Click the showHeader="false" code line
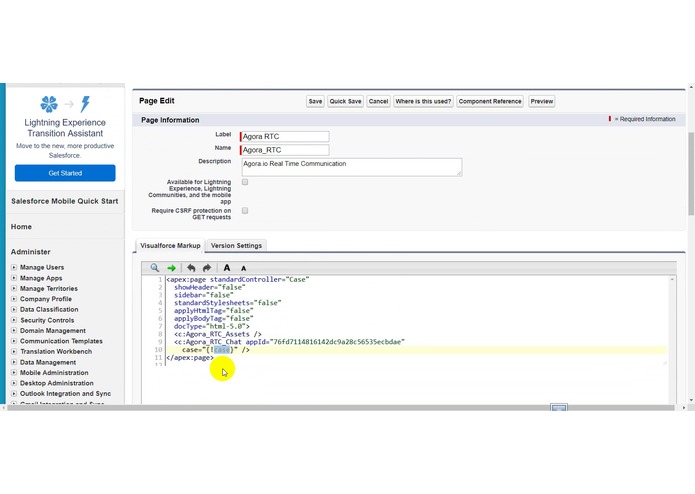695x494 pixels. [x=210, y=288]
